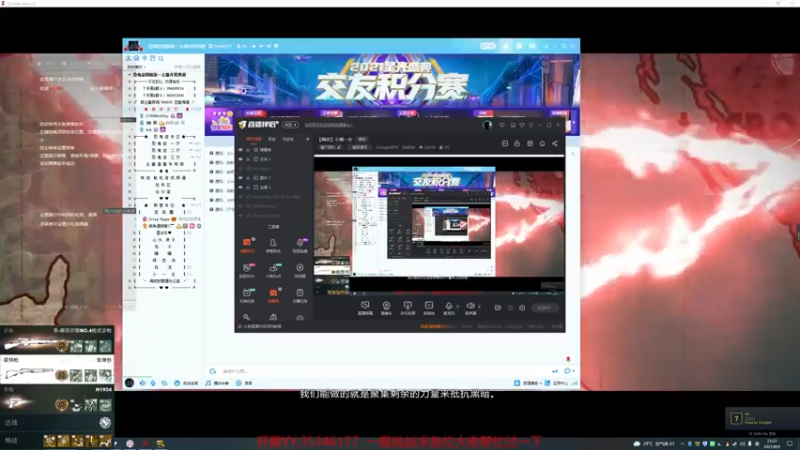This screenshot has height=450, width=800.
Task: Toggle eye visibility for fourth source row
Action: tap(241, 178)
